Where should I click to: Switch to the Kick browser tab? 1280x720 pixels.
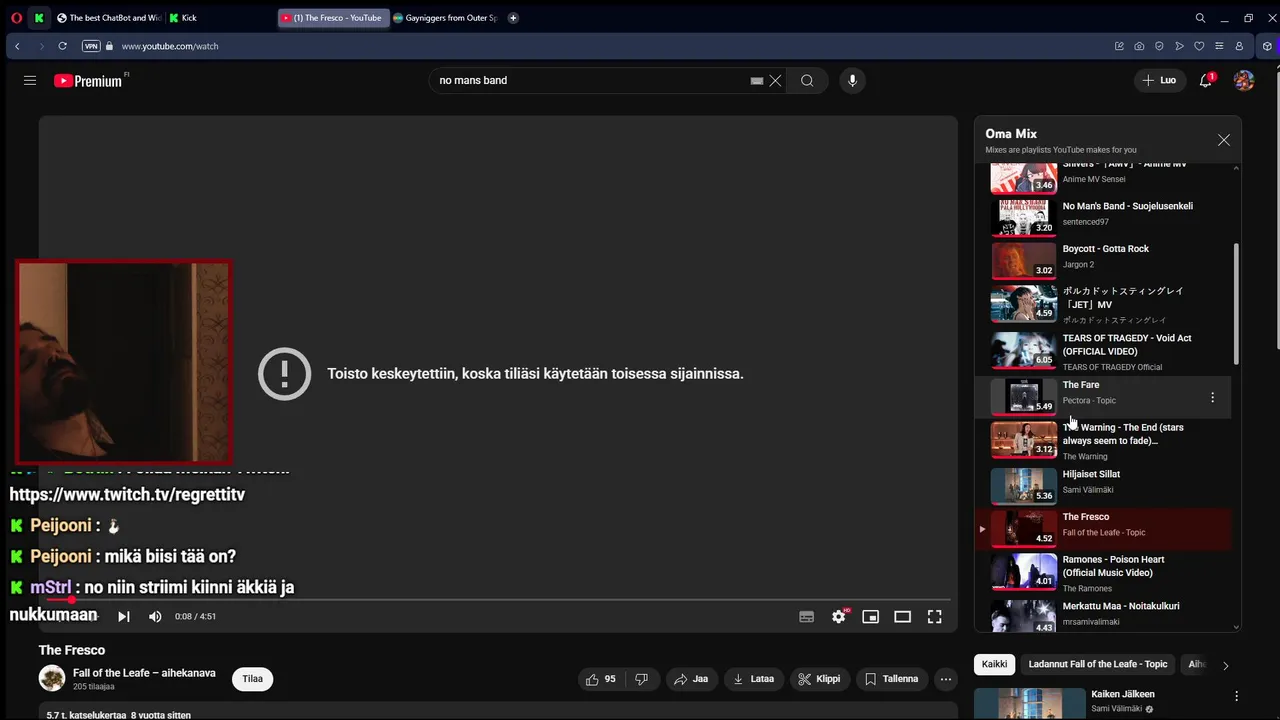point(220,18)
